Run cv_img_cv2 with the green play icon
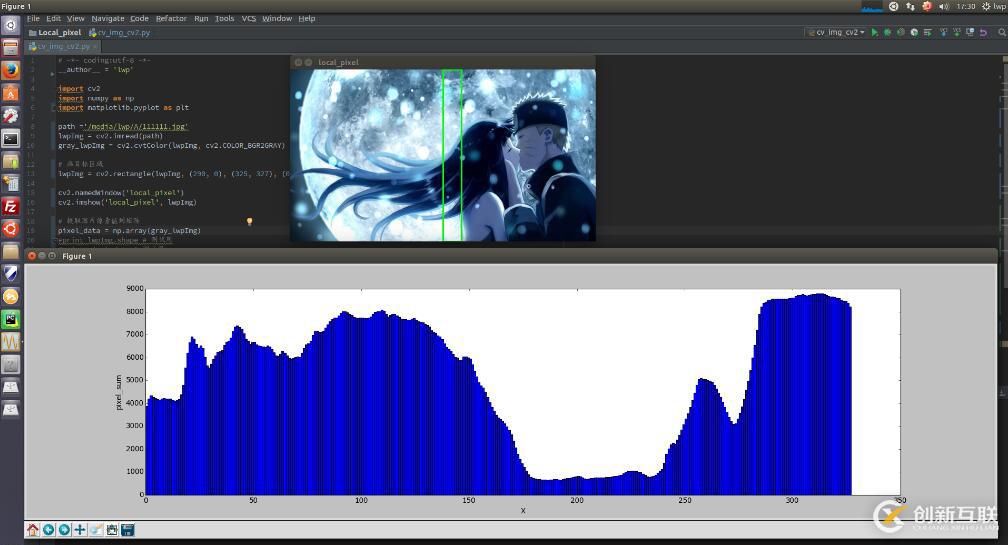 [874, 32]
